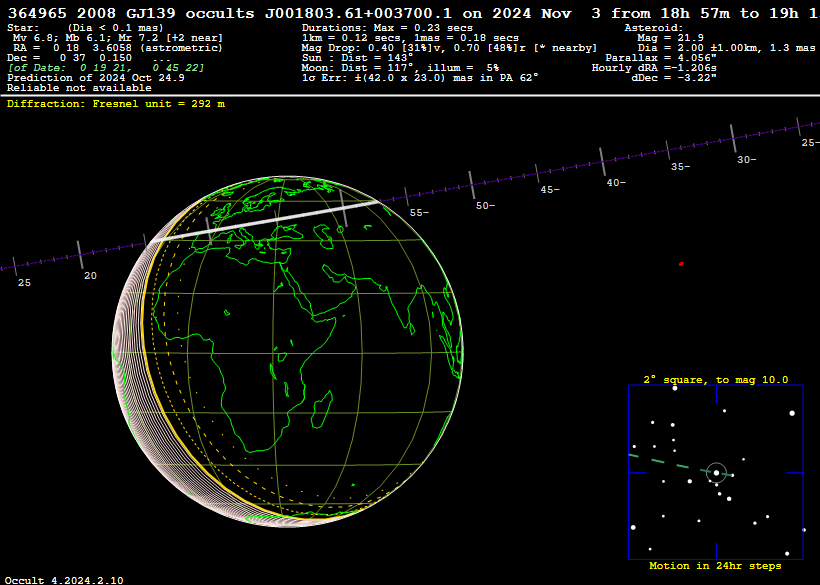Click the "Mag Drop: 0.40 [31%]v" line
Viewport: 820px width, 585px height.
(x=449, y=48)
